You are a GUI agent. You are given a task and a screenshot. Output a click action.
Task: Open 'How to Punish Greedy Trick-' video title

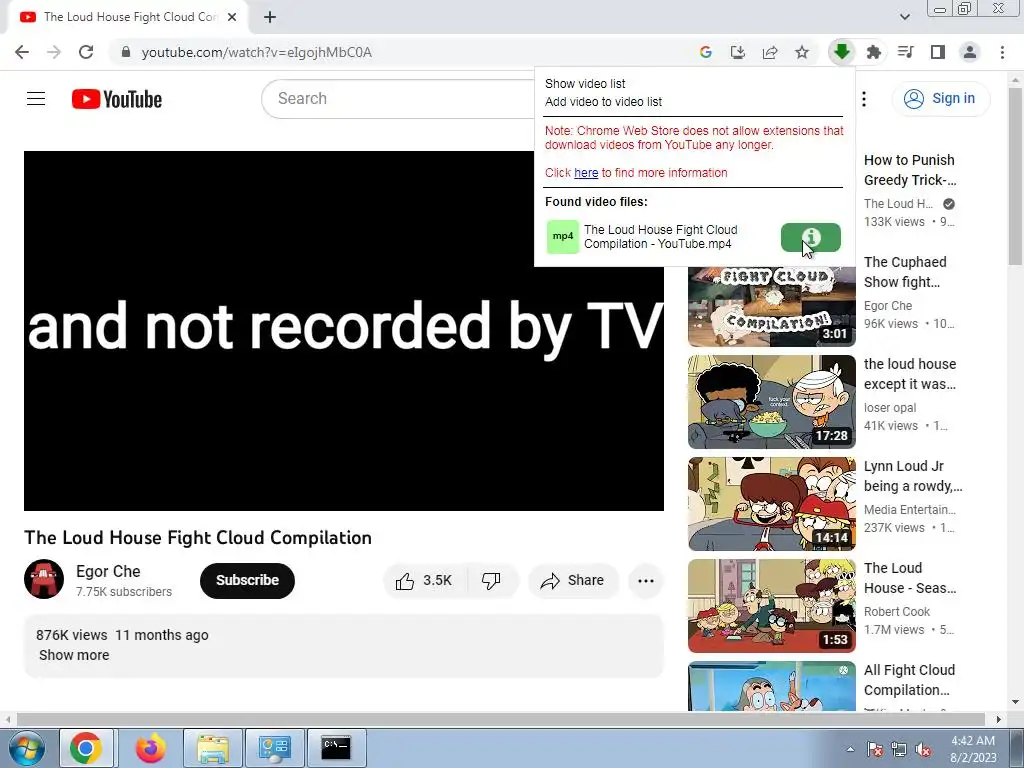coord(910,170)
